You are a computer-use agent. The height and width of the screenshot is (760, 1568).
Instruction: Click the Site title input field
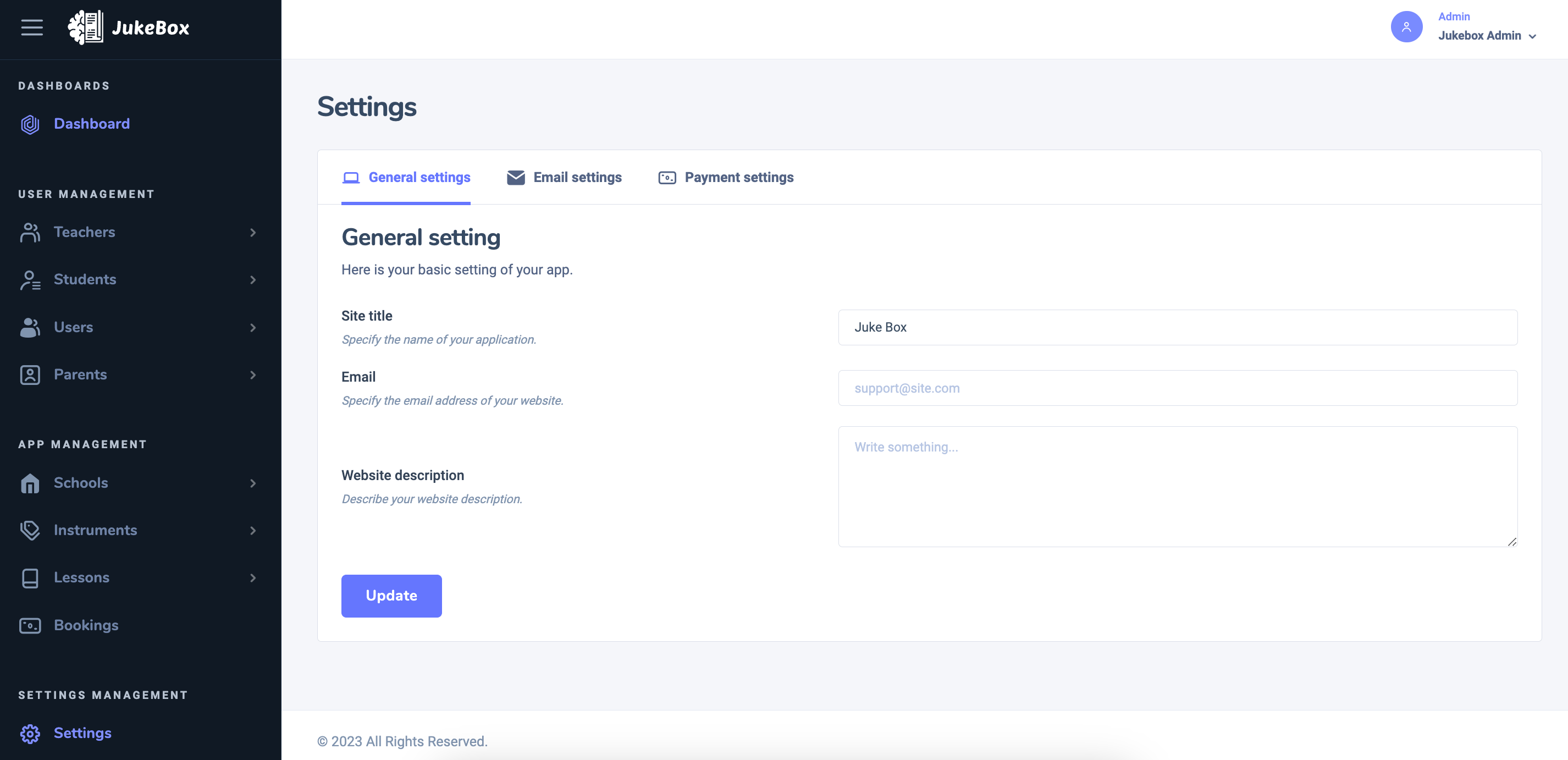point(1177,327)
